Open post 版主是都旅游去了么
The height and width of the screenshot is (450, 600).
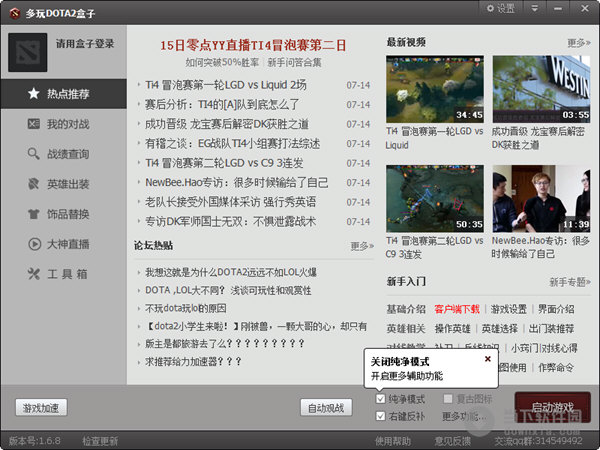point(225,344)
